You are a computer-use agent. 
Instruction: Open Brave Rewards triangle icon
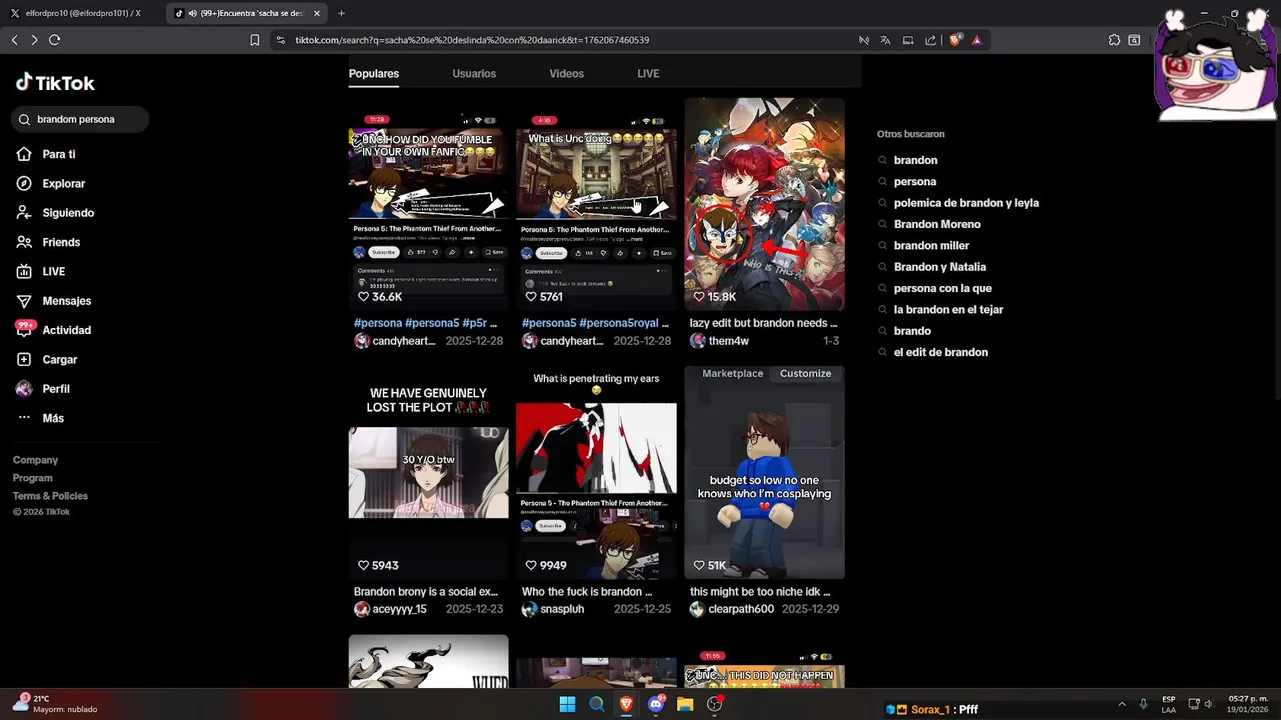coord(976,40)
